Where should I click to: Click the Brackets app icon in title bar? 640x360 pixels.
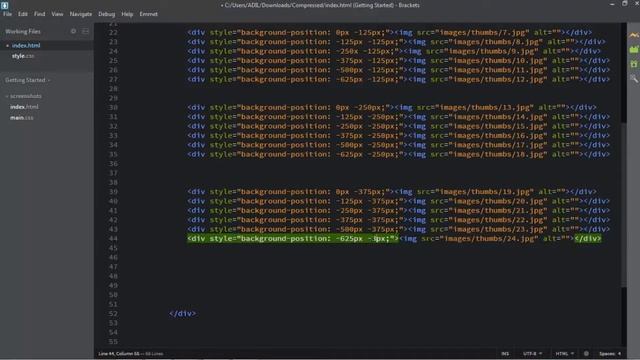4,5
